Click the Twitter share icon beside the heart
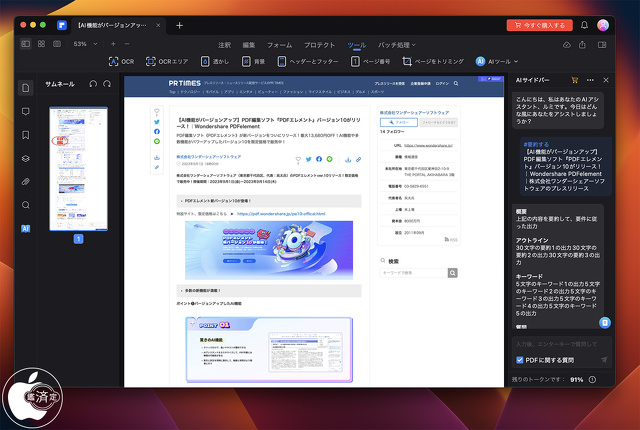 [309, 160]
